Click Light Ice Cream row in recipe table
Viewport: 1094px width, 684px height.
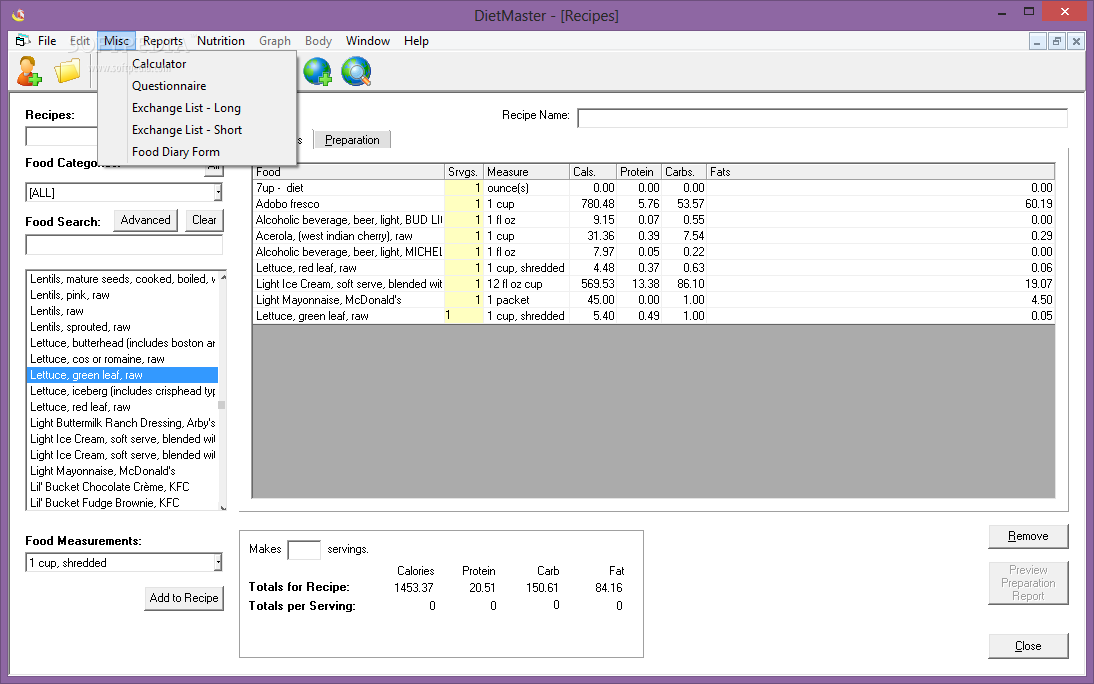(653, 285)
